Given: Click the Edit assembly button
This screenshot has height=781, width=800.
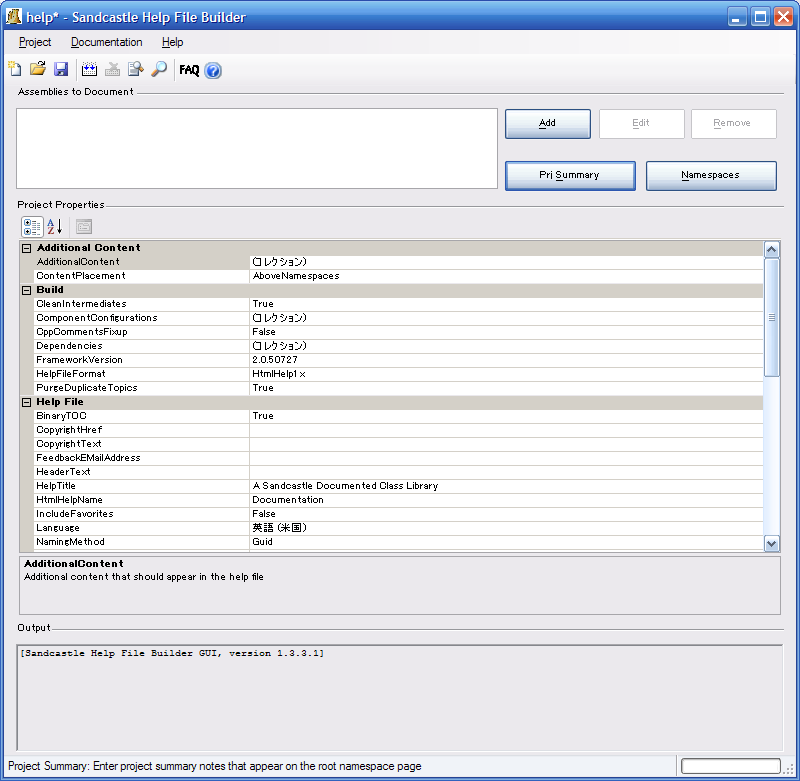Looking at the screenshot, I should click(x=641, y=123).
